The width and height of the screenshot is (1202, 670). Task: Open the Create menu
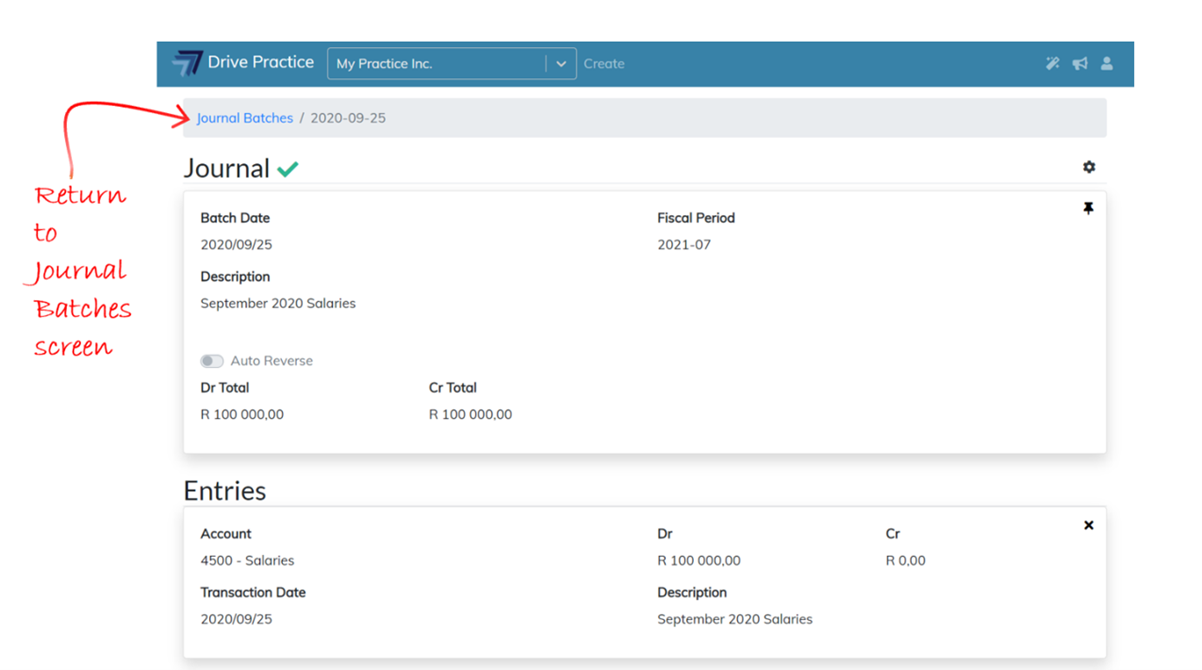click(x=604, y=63)
